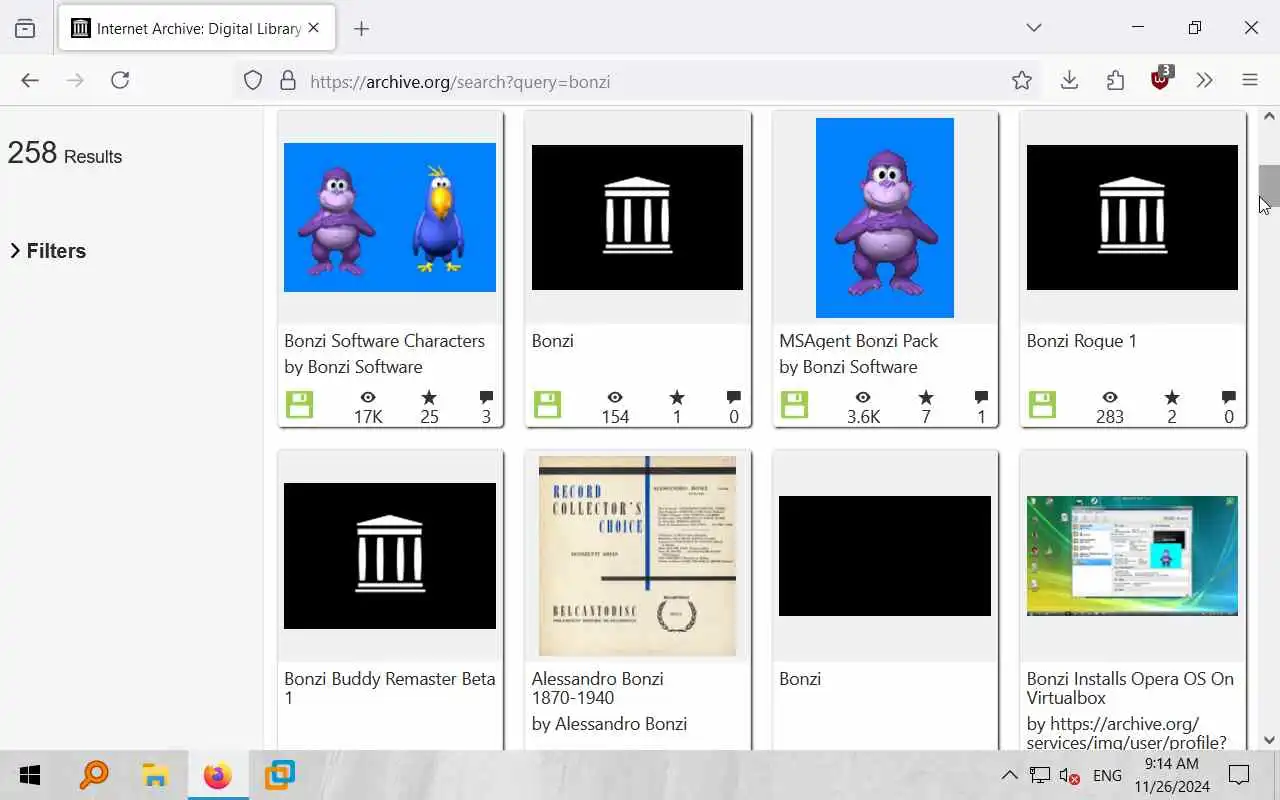Open Bonzi Buddy Remaster Beta 1 thumbnail
The width and height of the screenshot is (1280, 800).
coord(390,556)
